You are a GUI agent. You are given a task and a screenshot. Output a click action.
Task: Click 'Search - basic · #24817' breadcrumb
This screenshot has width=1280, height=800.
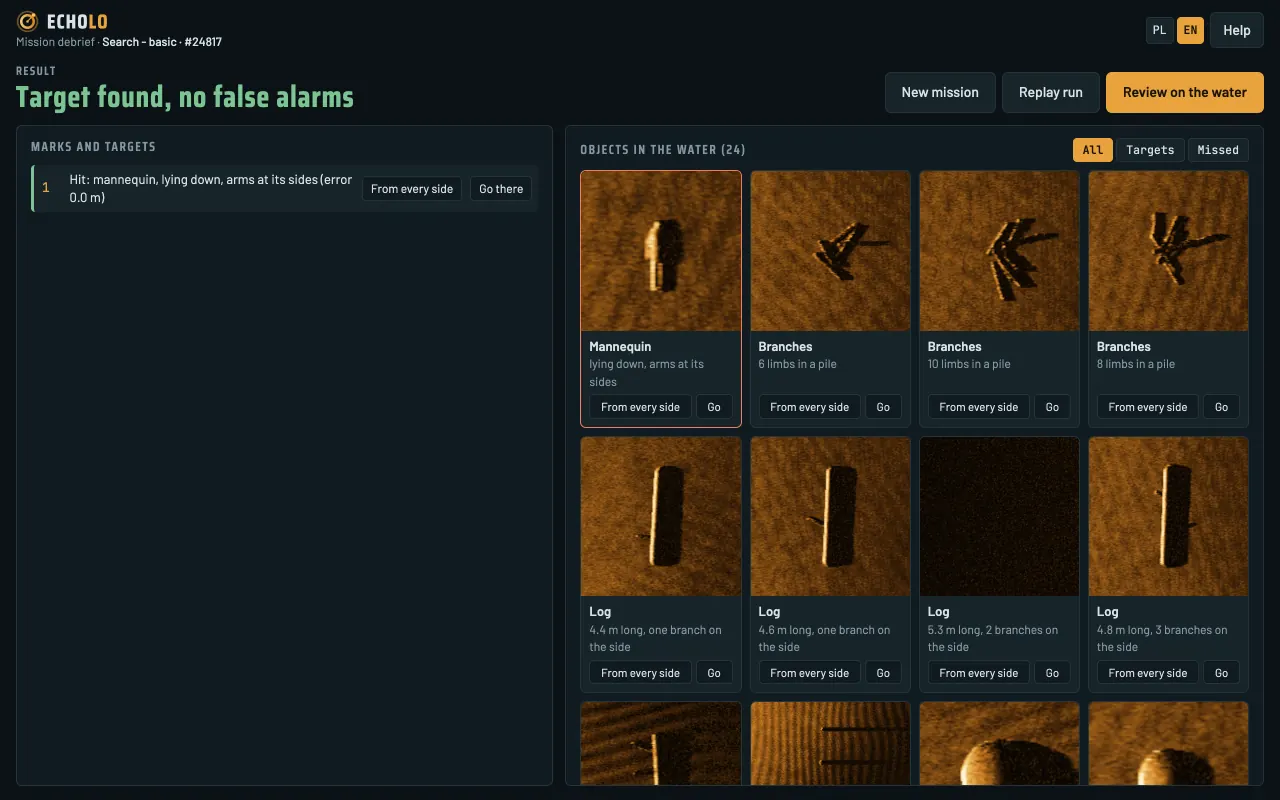162,42
